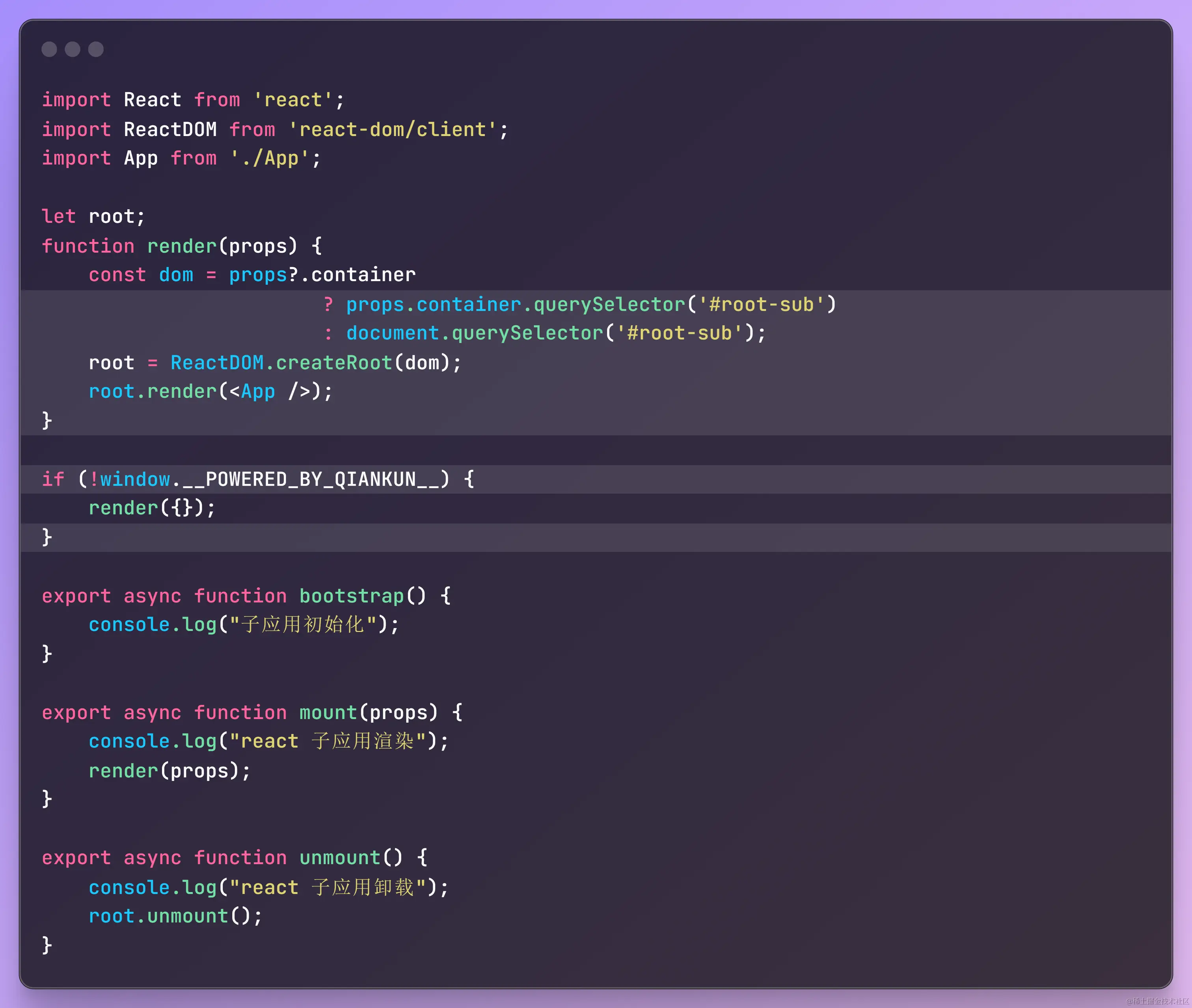Click the string "子应用初始化"

coord(303,624)
